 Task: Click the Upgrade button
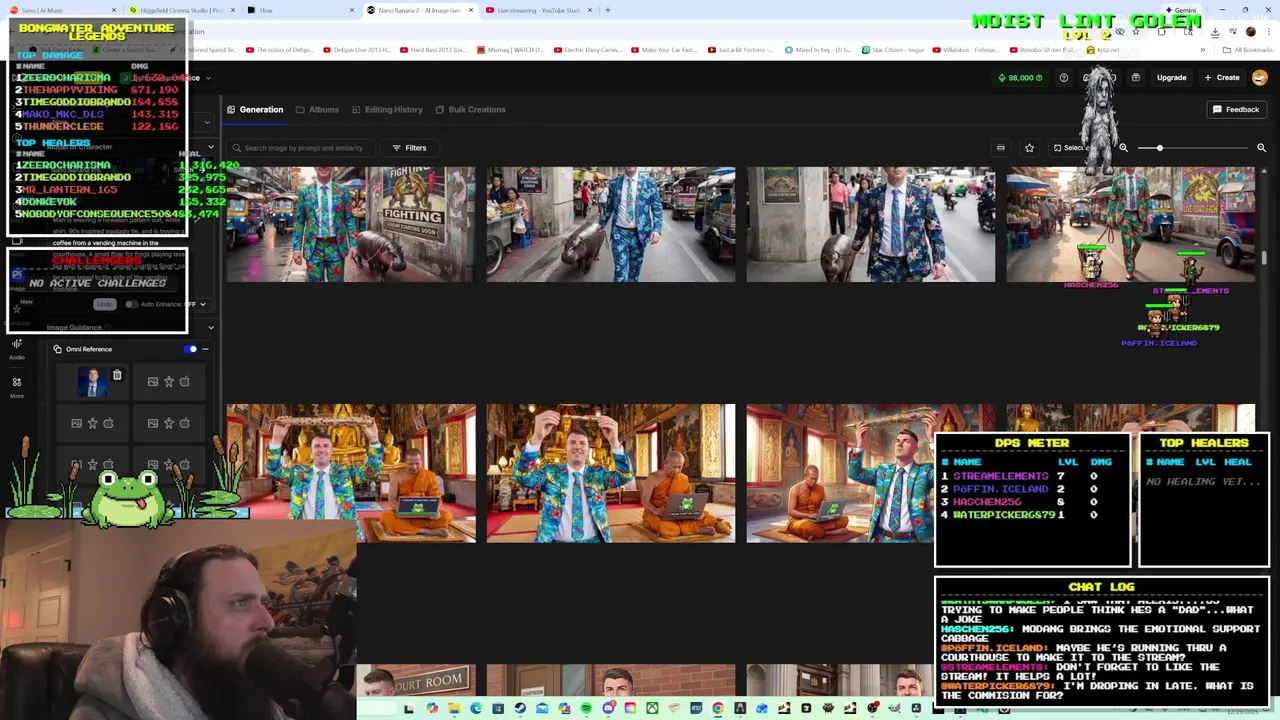point(1171,78)
